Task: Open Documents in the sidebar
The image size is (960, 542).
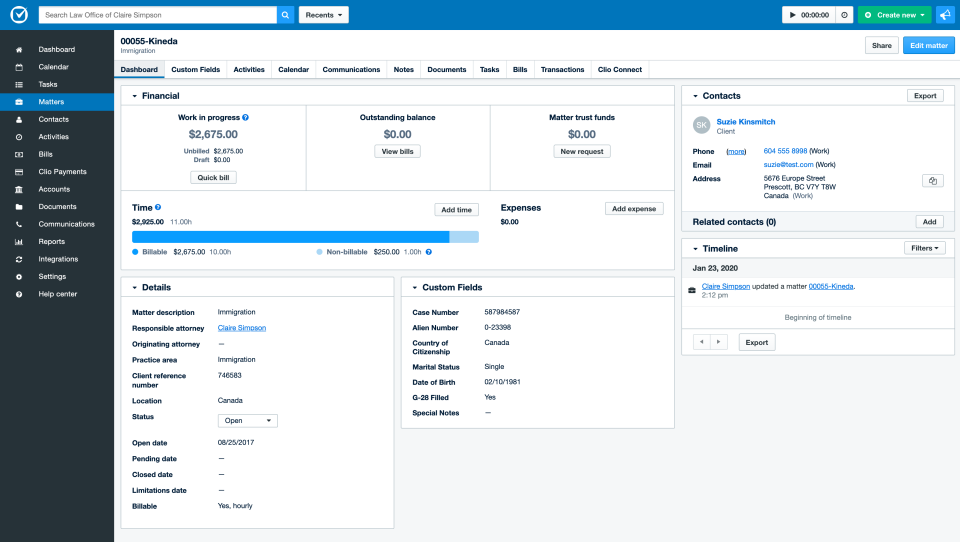Action: pyautogui.click(x=57, y=206)
